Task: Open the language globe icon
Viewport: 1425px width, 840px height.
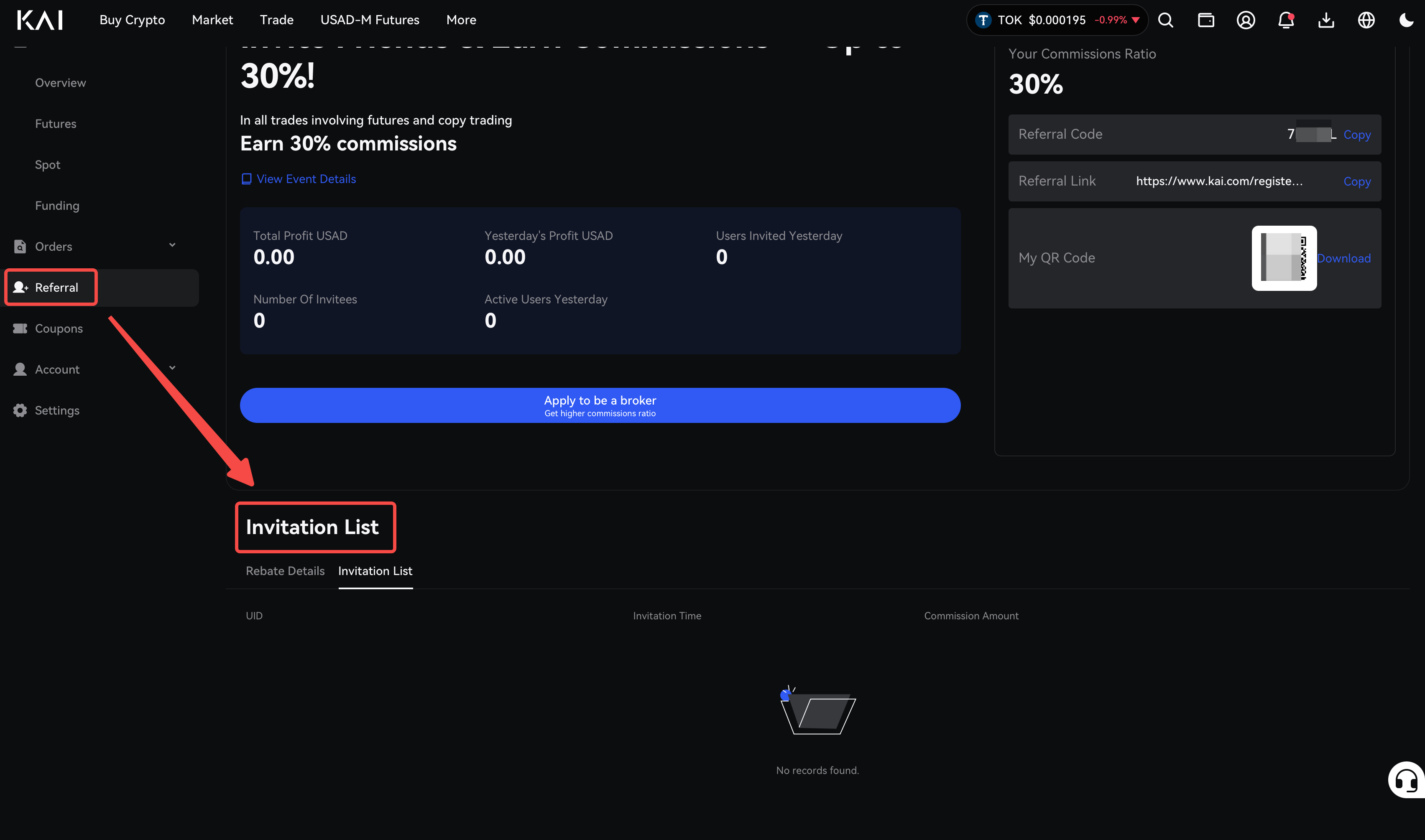Action: (1366, 20)
